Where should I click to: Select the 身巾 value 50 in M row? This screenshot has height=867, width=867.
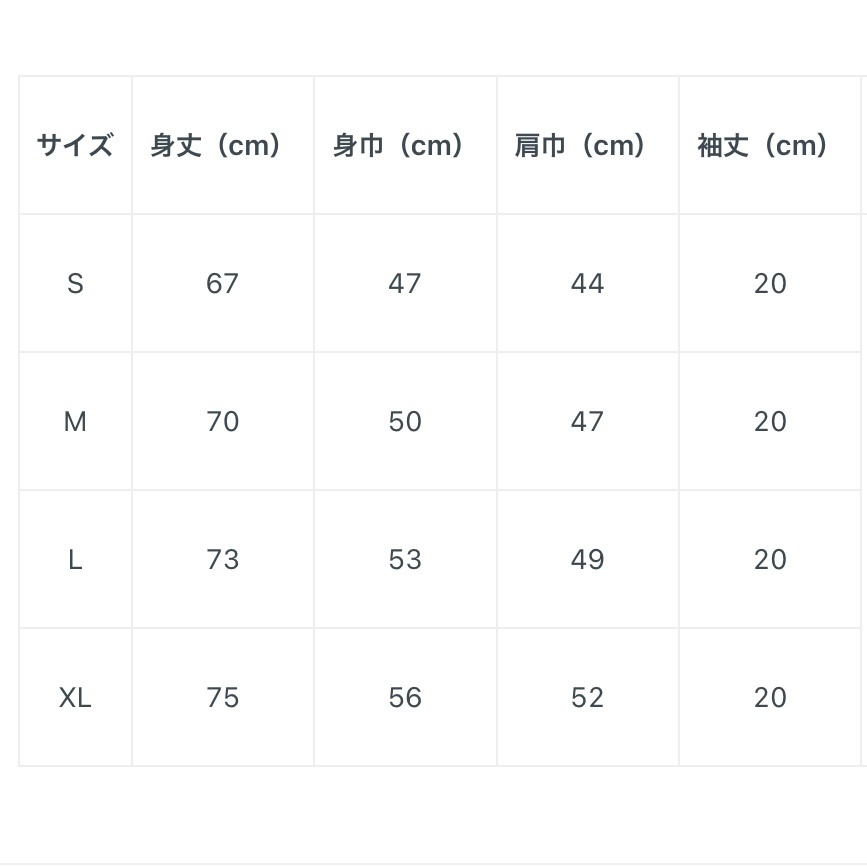point(405,422)
